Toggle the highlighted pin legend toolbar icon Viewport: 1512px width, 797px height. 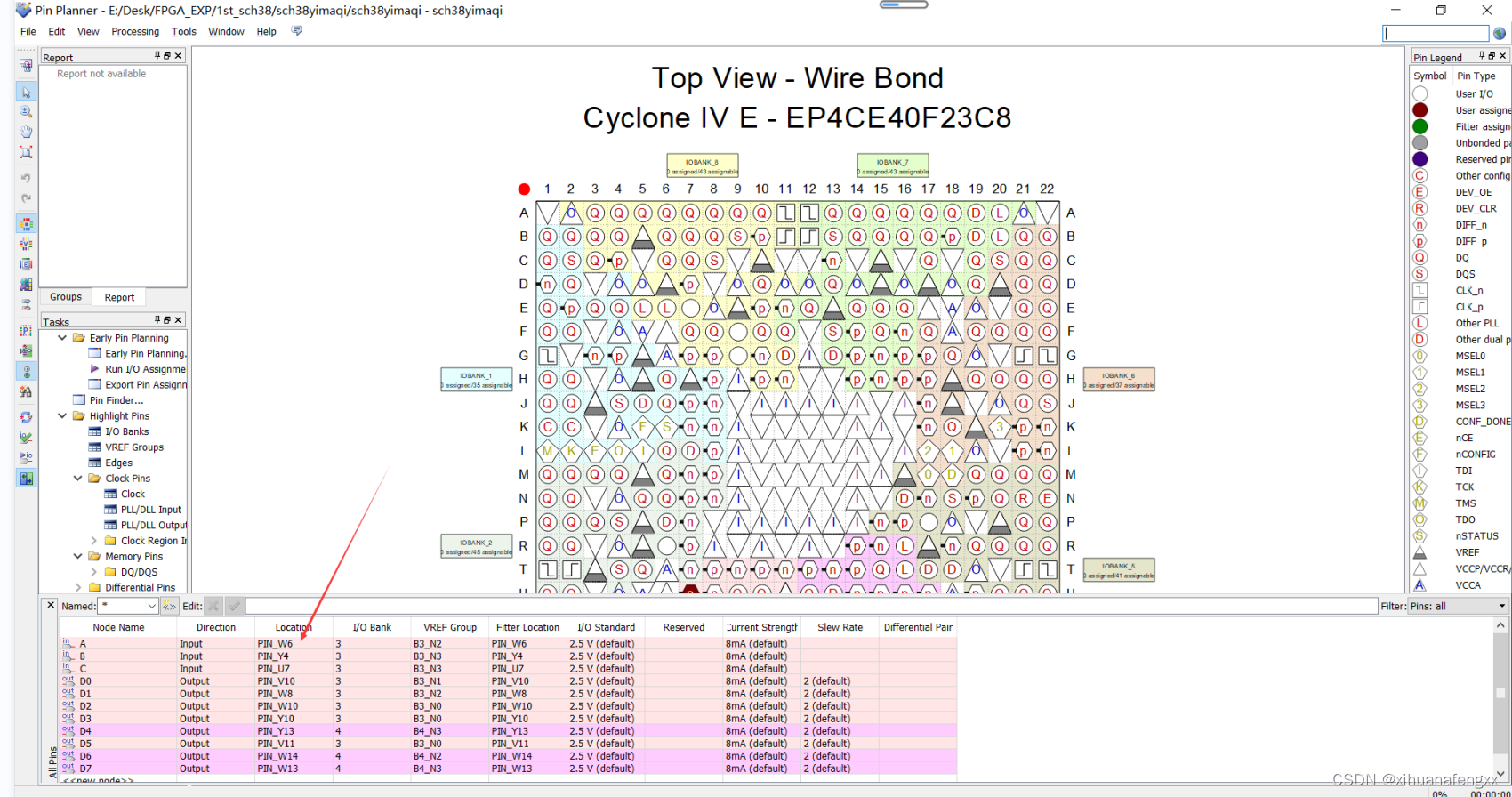click(x=26, y=372)
